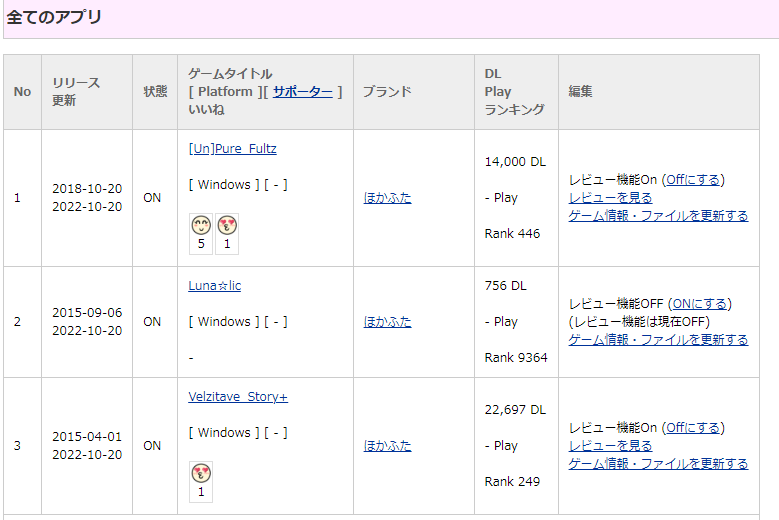Open the [Un]Pure_Fultz game title link
This screenshot has width=779, height=520.
point(233,149)
